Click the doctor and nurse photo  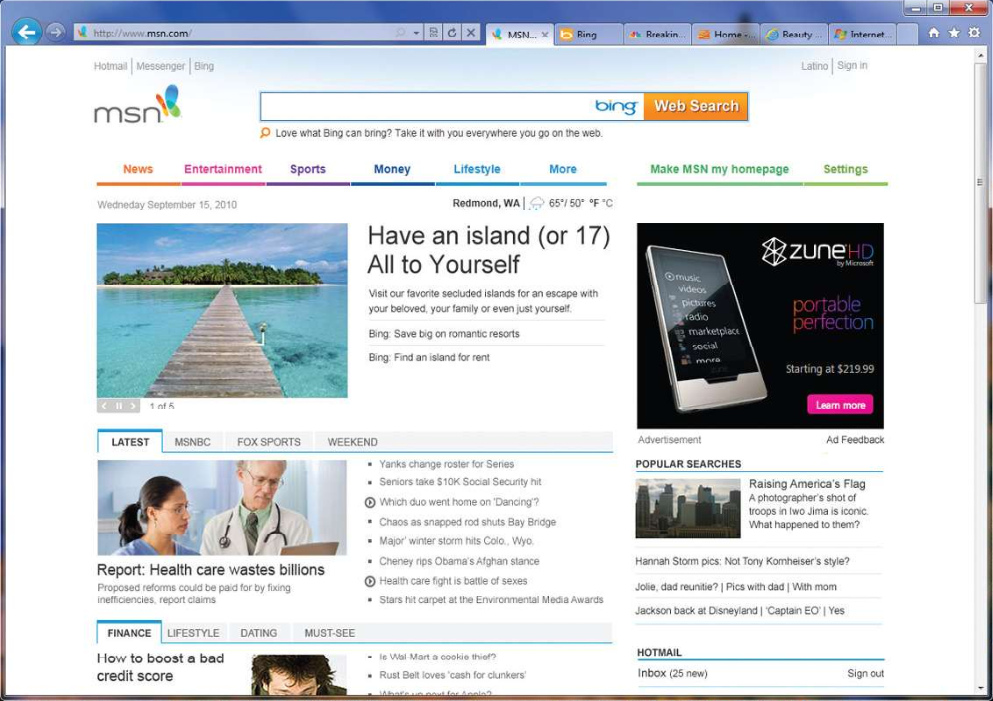[x=222, y=507]
